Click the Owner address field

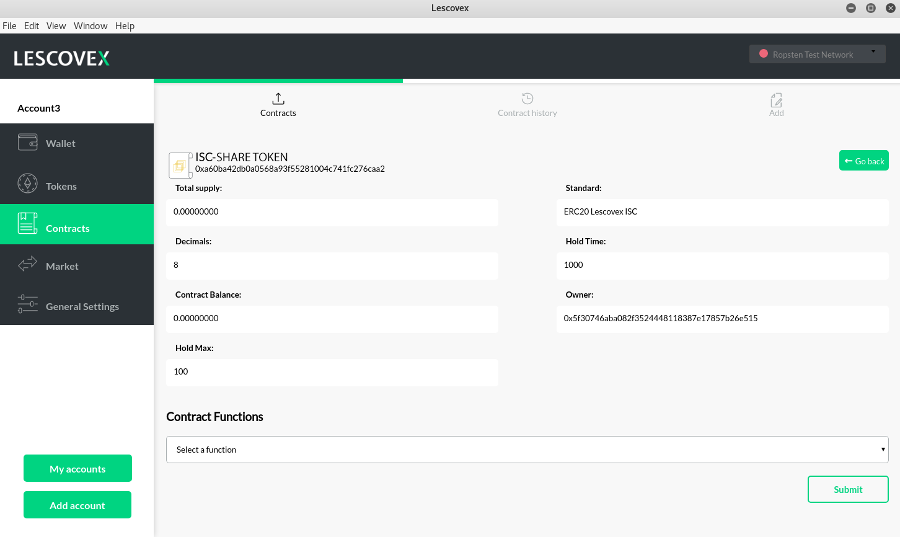pyautogui.click(x=723, y=318)
